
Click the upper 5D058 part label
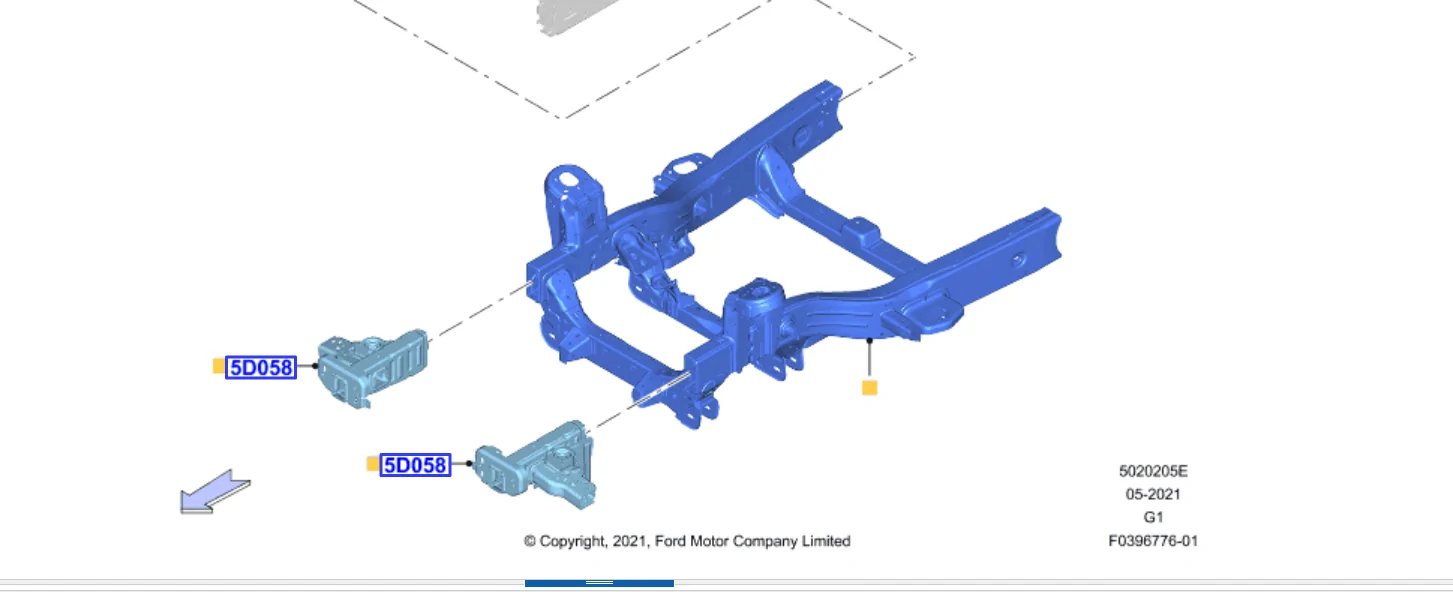(261, 367)
